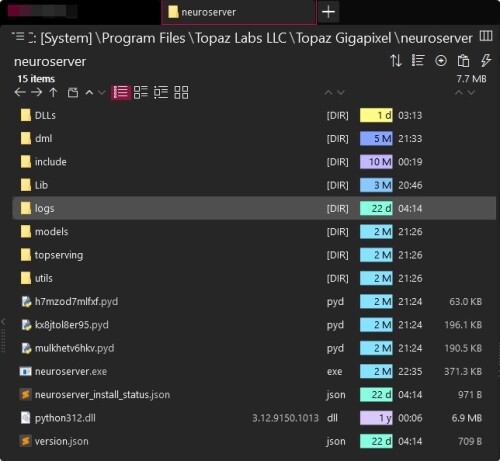500x461 pixels.
Task: Click the down chevron above the type column
Action: (x=341, y=92)
